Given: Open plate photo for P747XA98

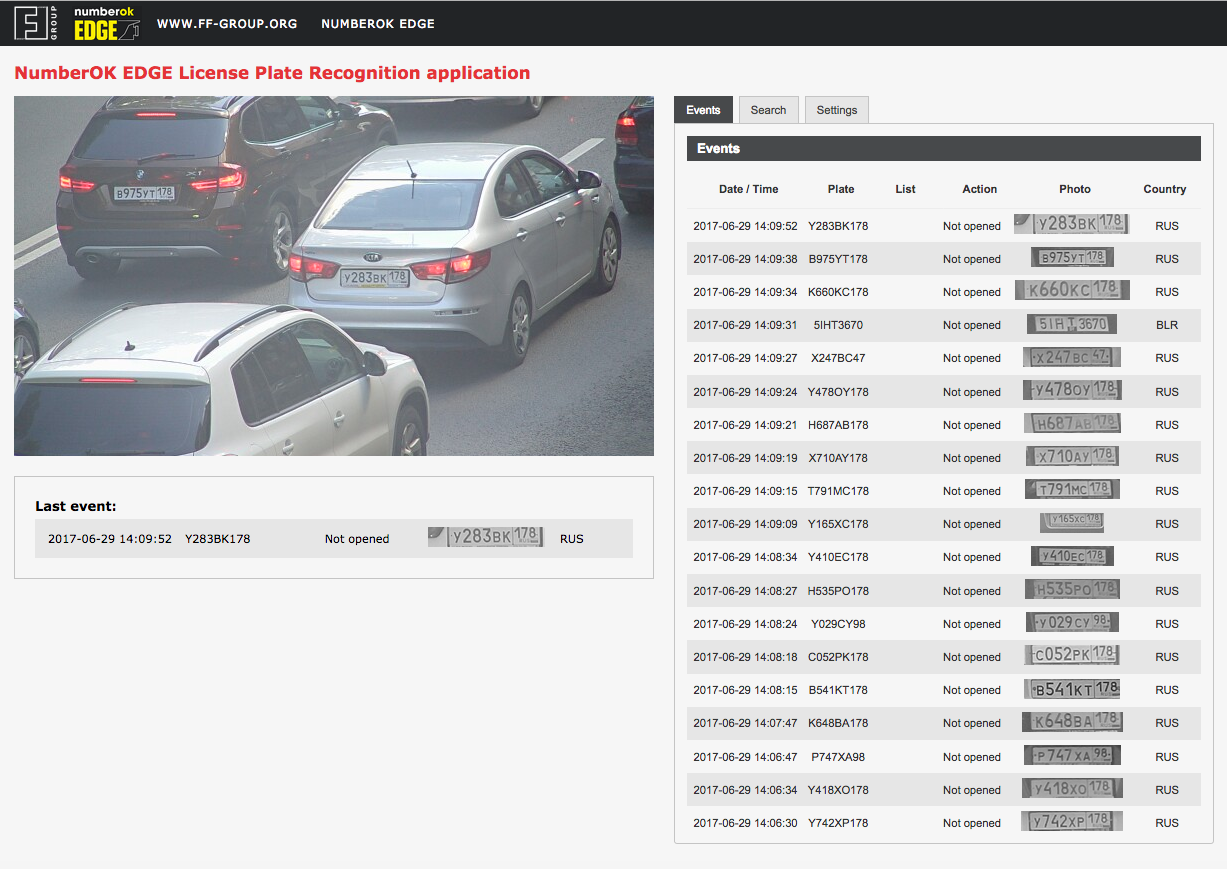Looking at the screenshot, I should point(1072,755).
